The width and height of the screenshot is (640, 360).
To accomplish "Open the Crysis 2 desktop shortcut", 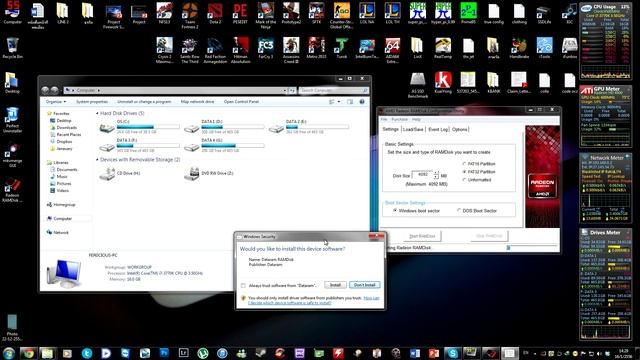I will 164,51.
